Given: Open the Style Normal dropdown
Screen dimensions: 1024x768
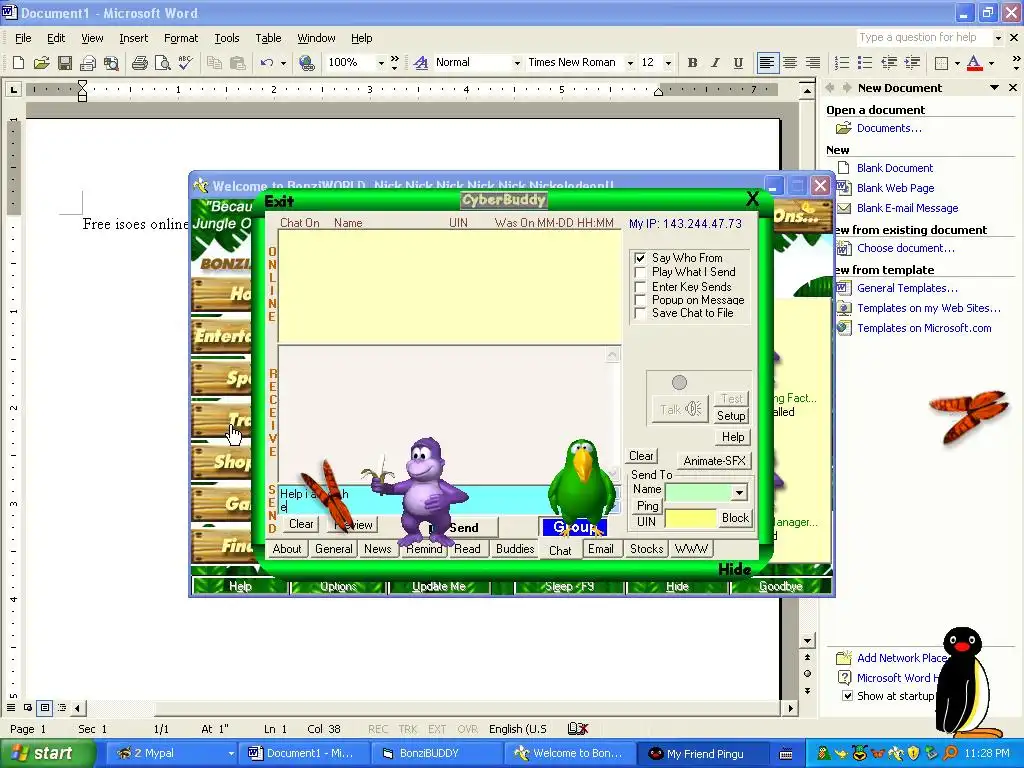Looking at the screenshot, I should [517, 63].
